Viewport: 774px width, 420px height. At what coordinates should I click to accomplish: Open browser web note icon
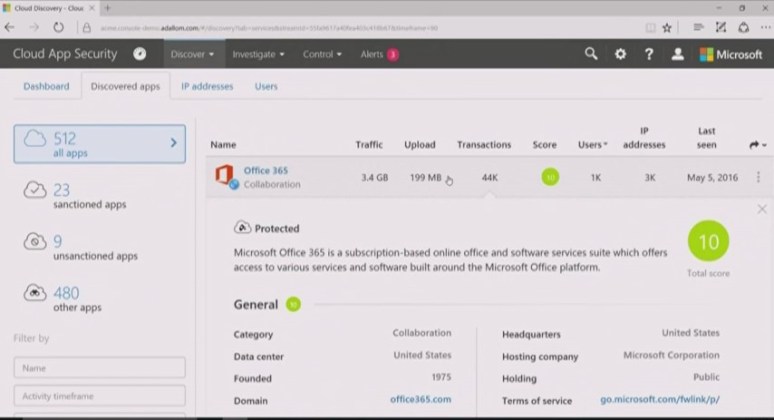(x=721, y=28)
